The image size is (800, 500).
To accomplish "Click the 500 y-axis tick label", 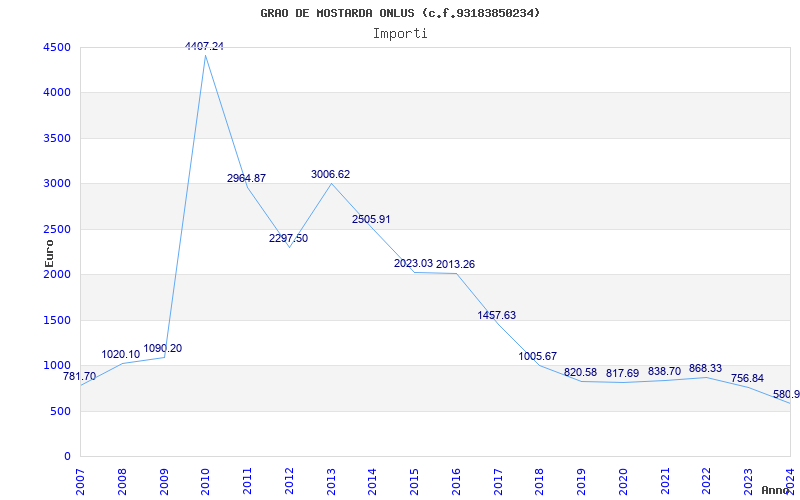I will point(63,411).
